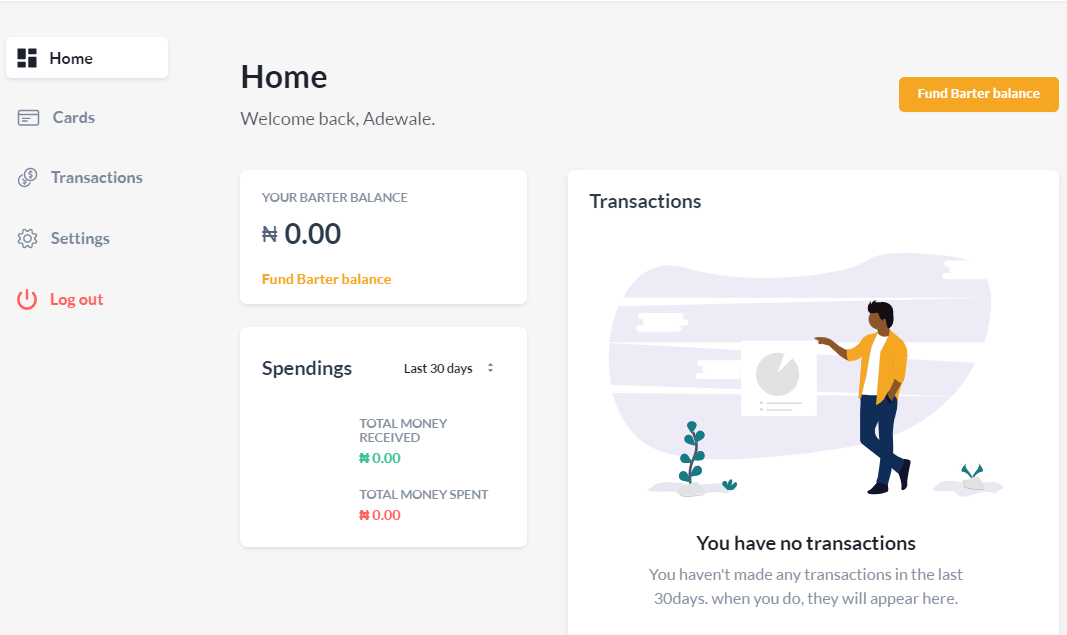Click the green Naira icon under money received
The height and width of the screenshot is (635, 1067).
(364, 458)
